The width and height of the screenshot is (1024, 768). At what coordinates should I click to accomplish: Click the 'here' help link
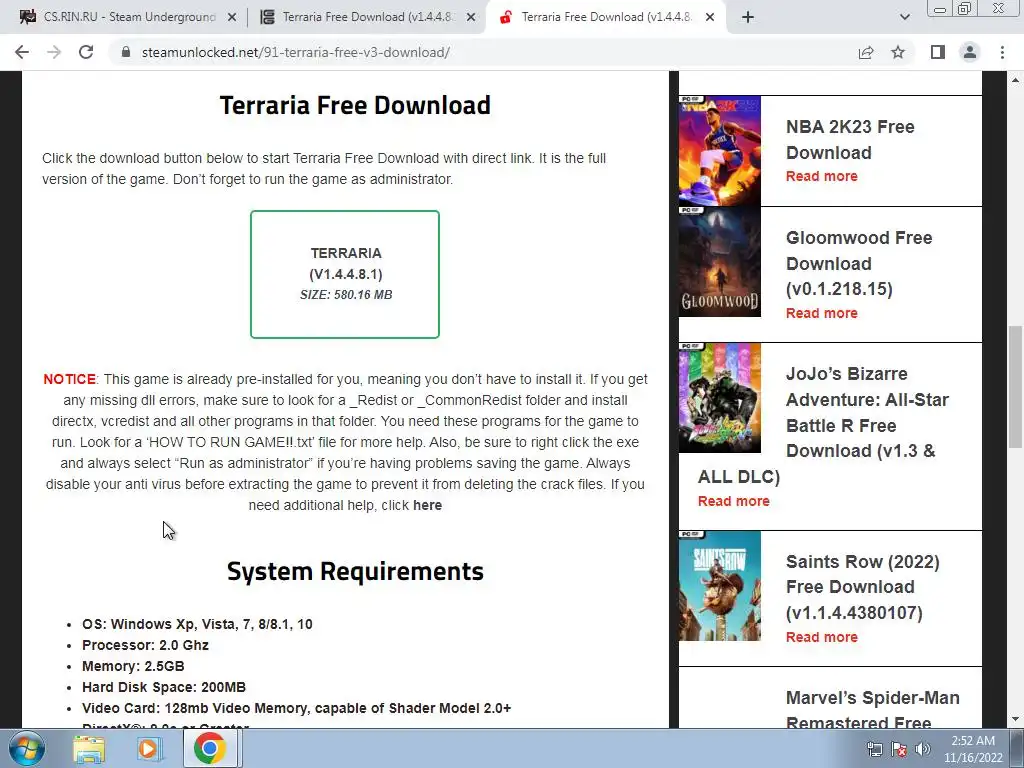click(x=427, y=505)
